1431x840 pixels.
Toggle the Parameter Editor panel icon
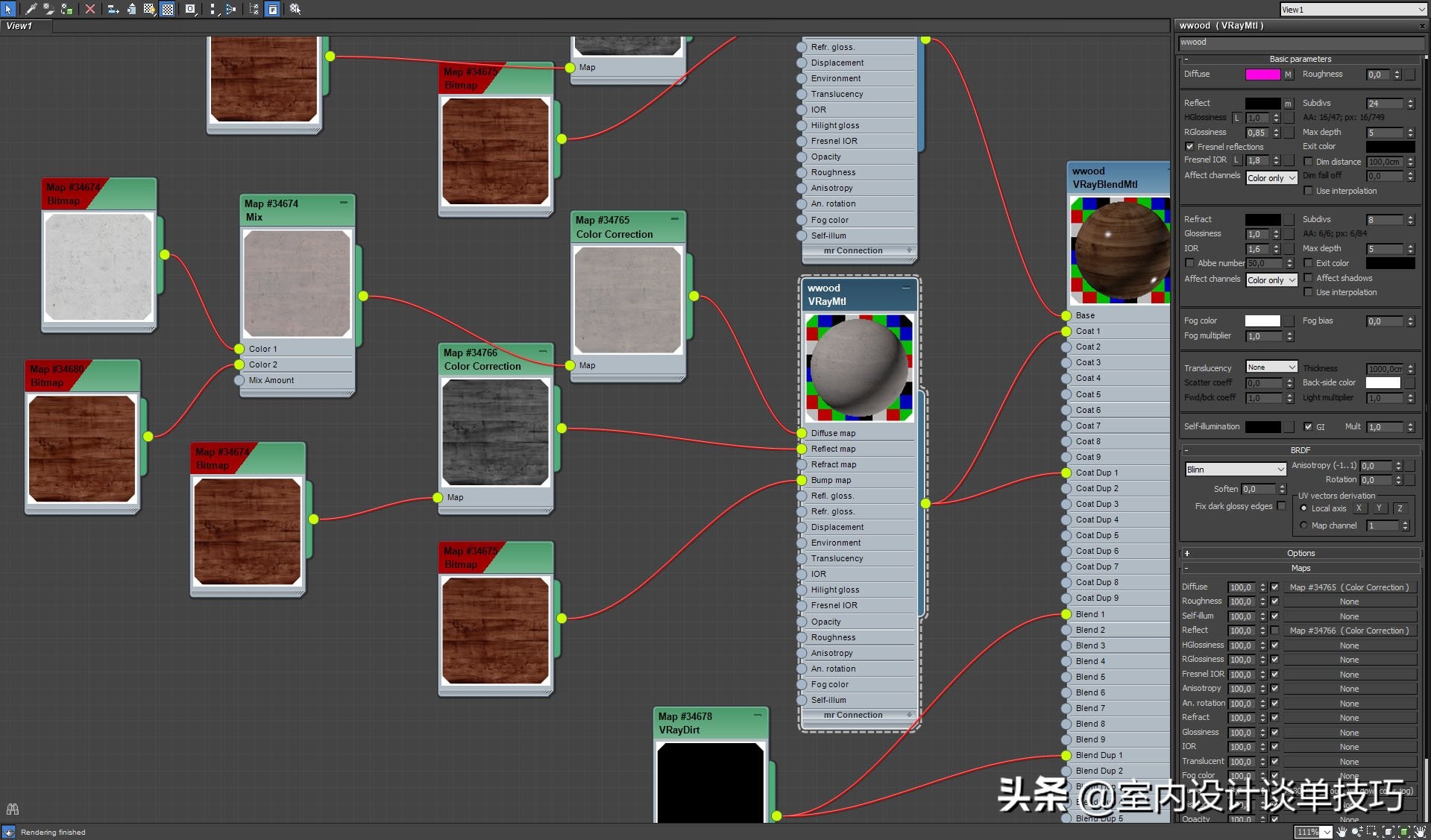pyautogui.click(x=271, y=10)
